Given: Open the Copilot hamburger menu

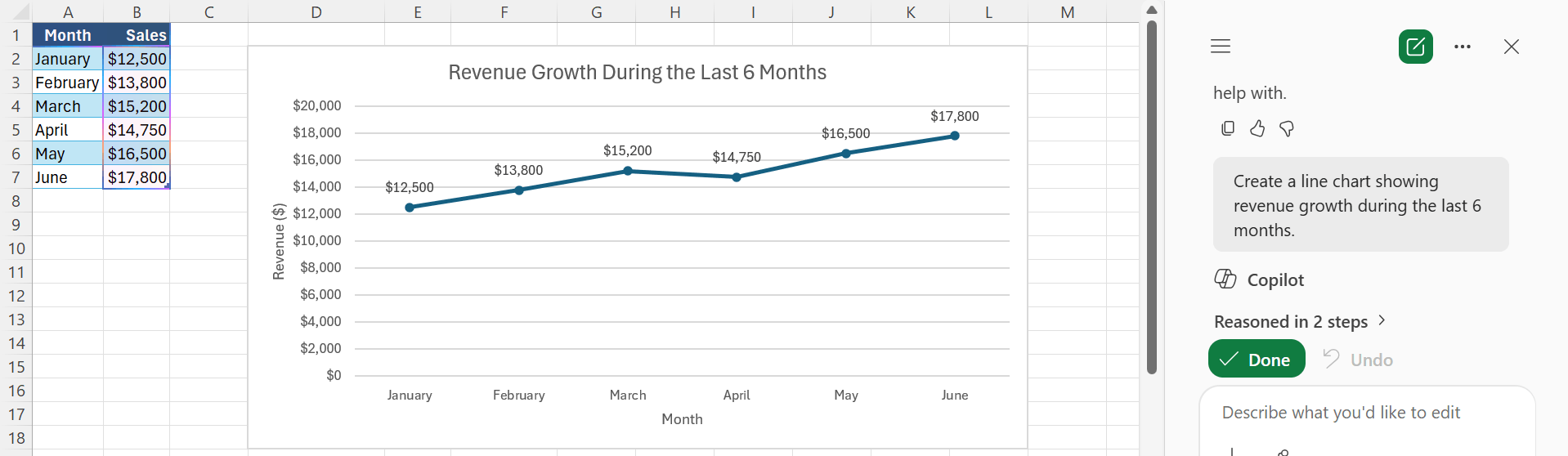Looking at the screenshot, I should tap(1221, 46).
